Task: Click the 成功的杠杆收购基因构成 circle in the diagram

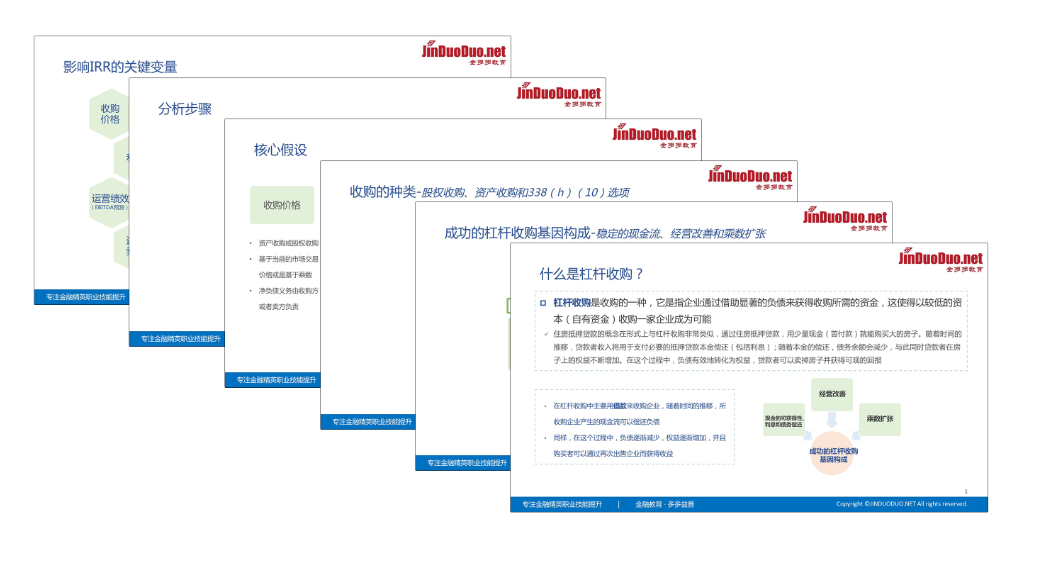Action: click(833, 455)
